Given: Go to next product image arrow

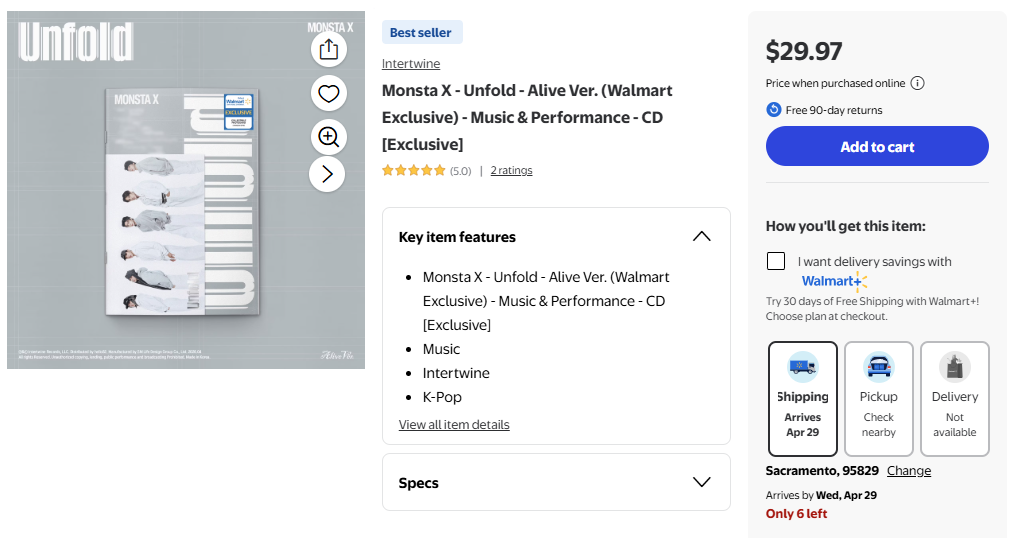Looking at the screenshot, I should click(328, 174).
